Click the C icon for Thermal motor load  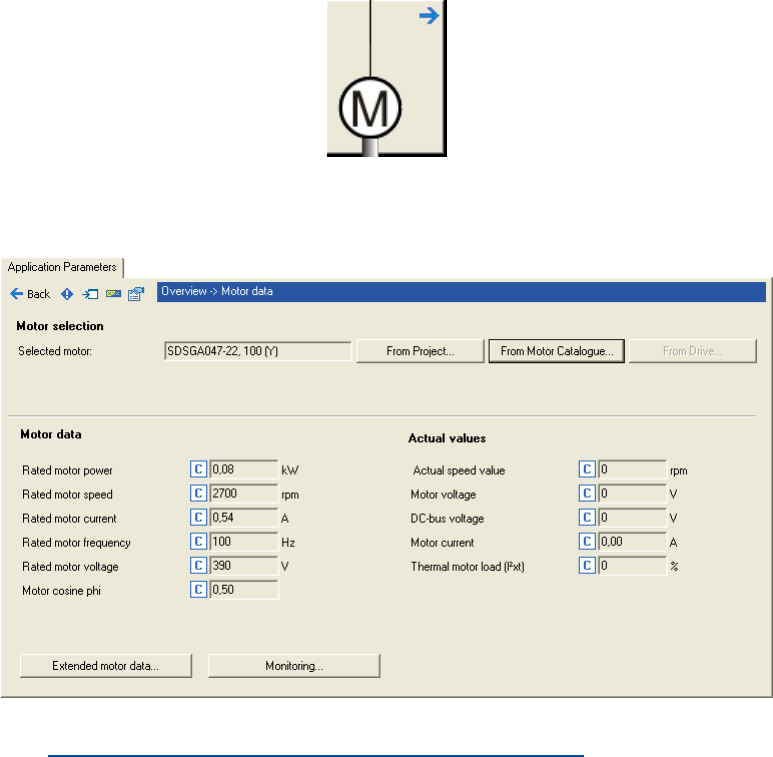(587, 566)
